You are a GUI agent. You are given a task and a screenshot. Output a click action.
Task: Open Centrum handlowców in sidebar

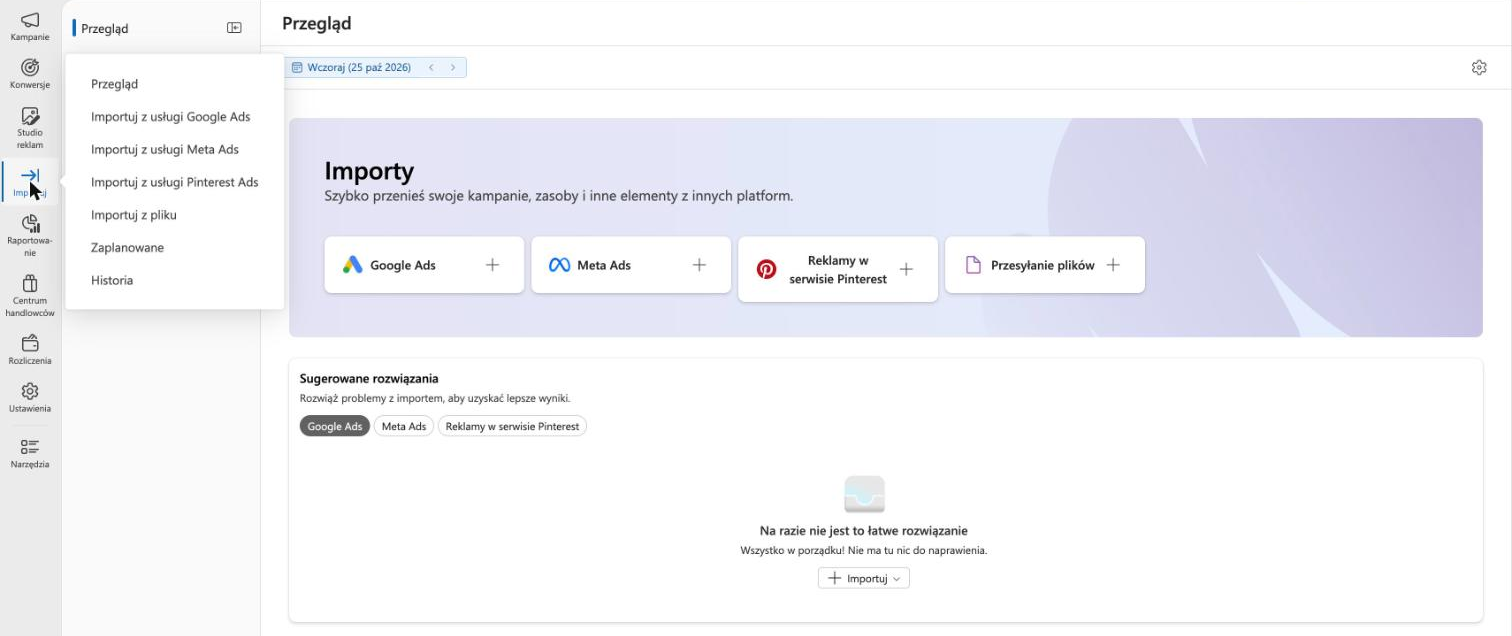(x=30, y=296)
